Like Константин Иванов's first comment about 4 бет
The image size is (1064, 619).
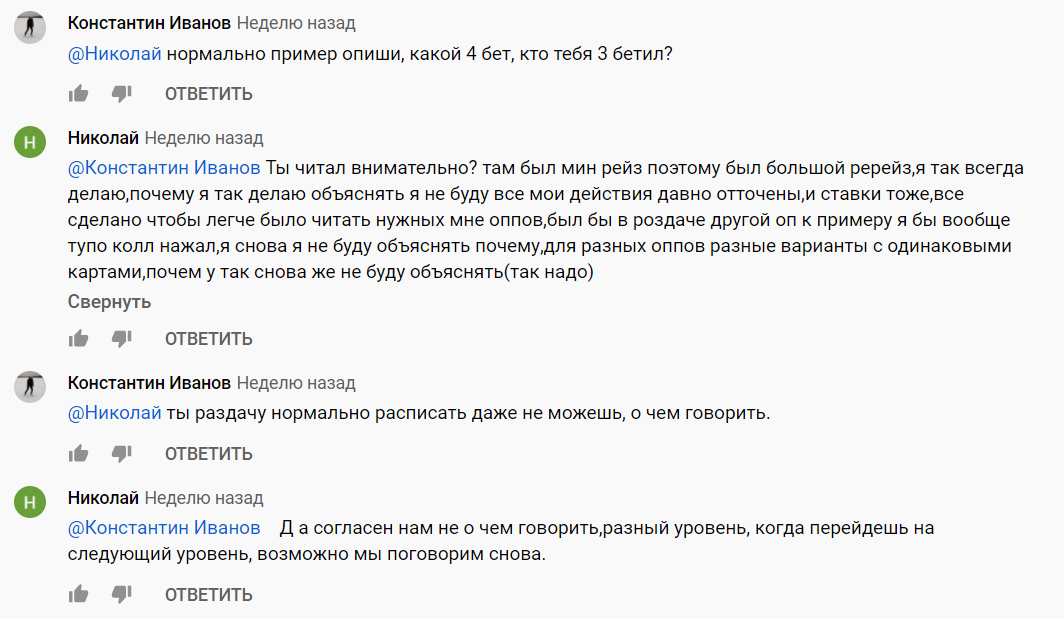tap(78, 94)
